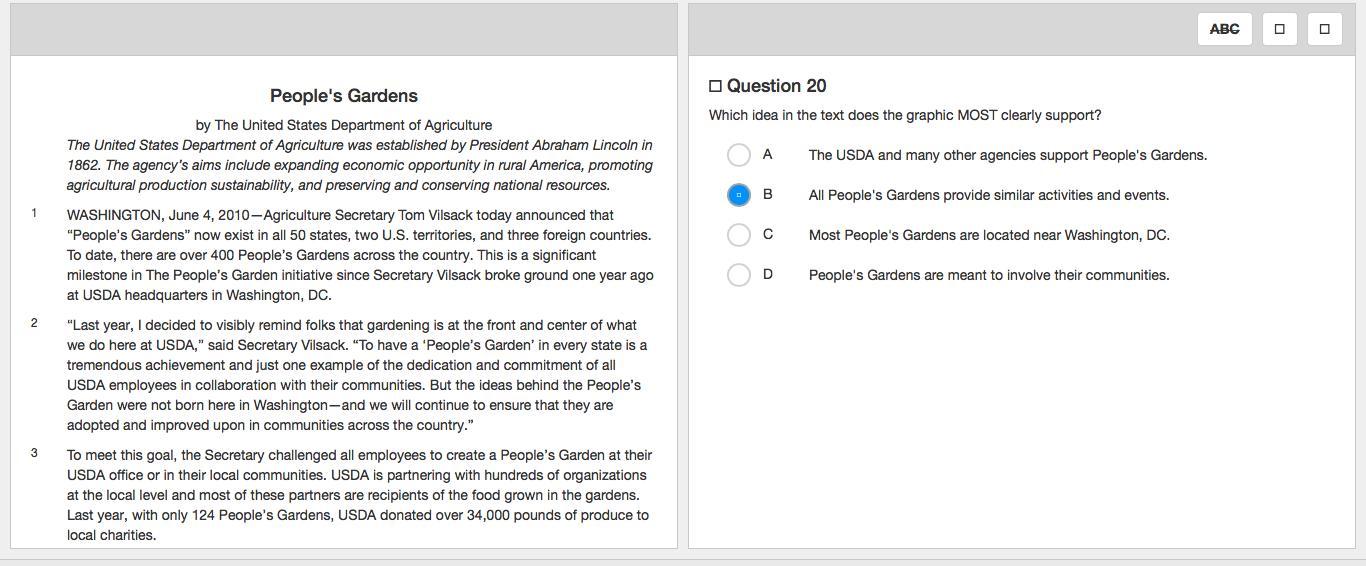Click paragraph number 2 in the passage margin

(34, 323)
